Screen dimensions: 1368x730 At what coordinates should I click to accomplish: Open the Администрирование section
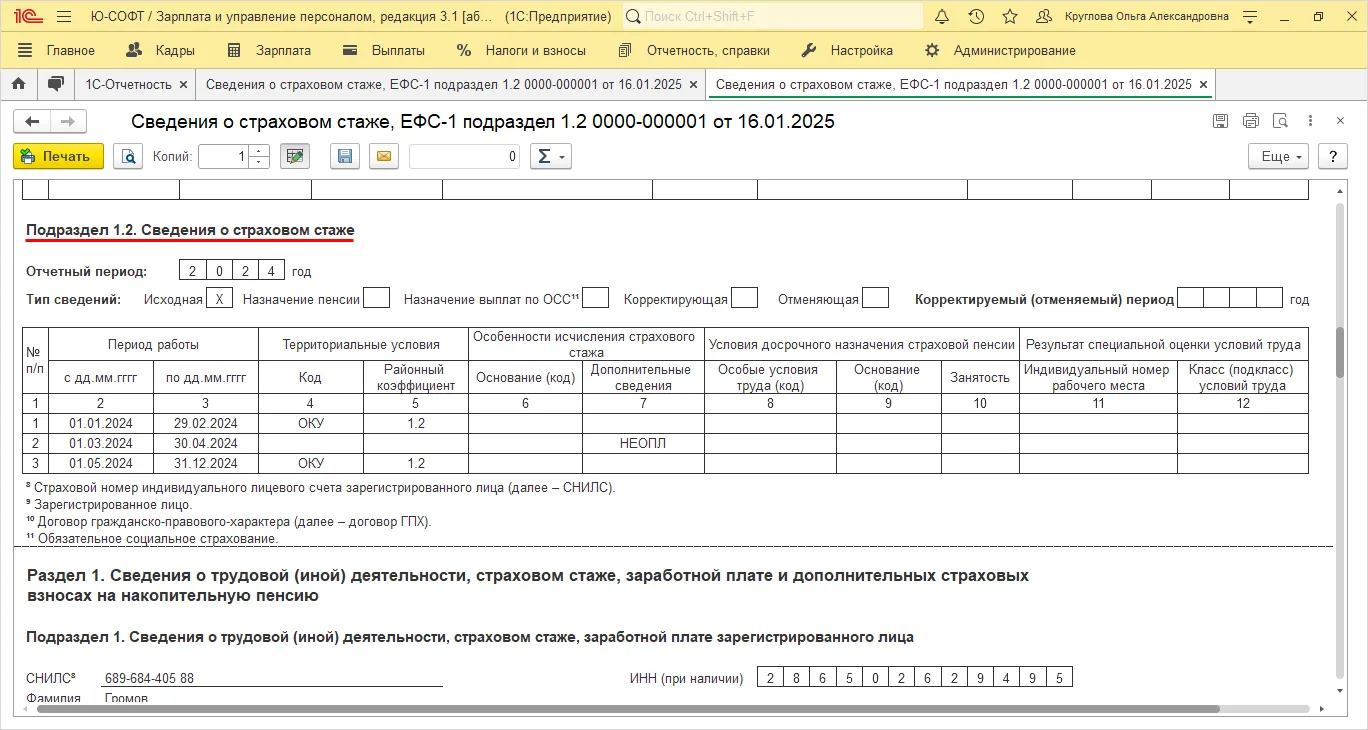click(x=1000, y=50)
